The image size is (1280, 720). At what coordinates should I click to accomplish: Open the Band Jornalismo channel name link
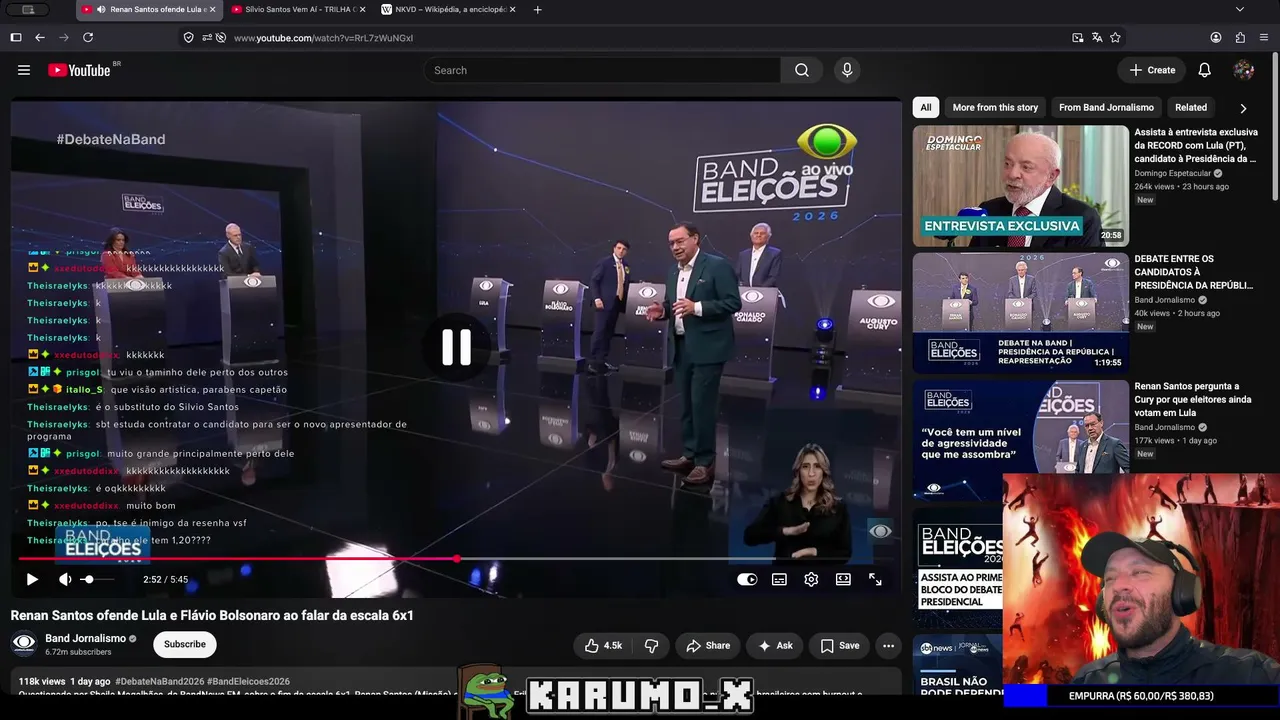pyautogui.click(x=86, y=638)
